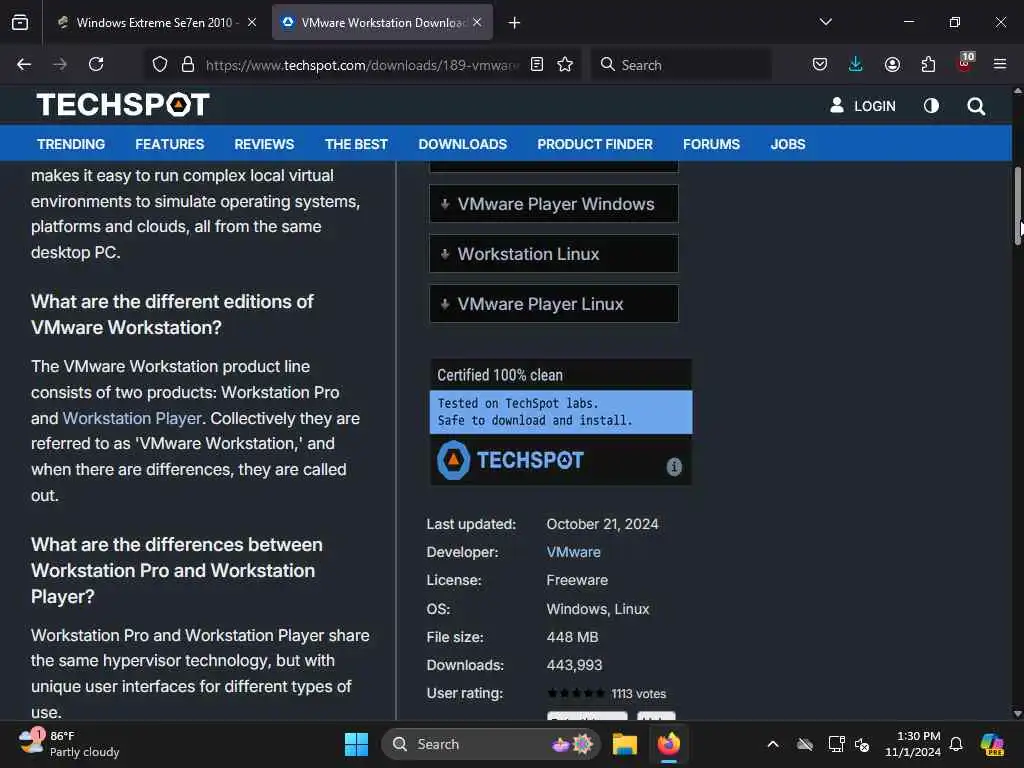The width and height of the screenshot is (1024, 768).
Task: Open extensions puzzle icon
Action: click(928, 64)
